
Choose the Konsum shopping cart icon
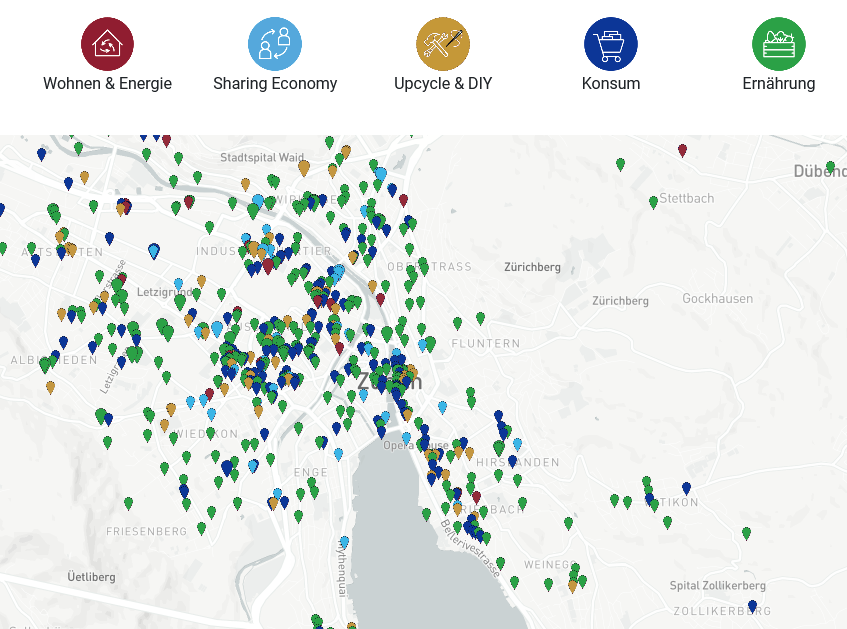click(611, 44)
